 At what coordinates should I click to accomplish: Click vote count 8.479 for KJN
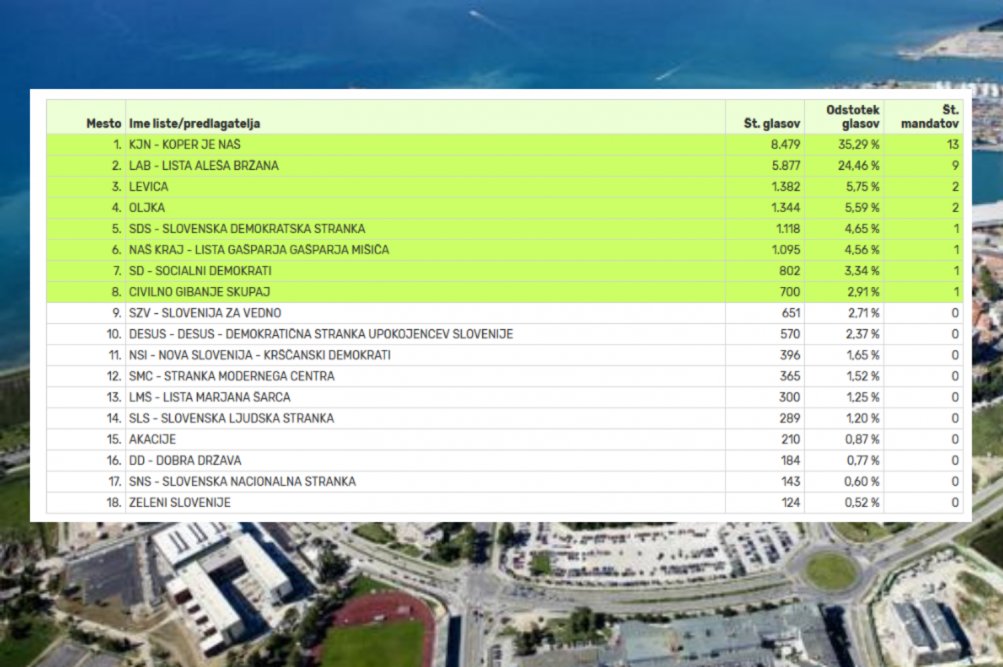pyautogui.click(x=786, y=145)
